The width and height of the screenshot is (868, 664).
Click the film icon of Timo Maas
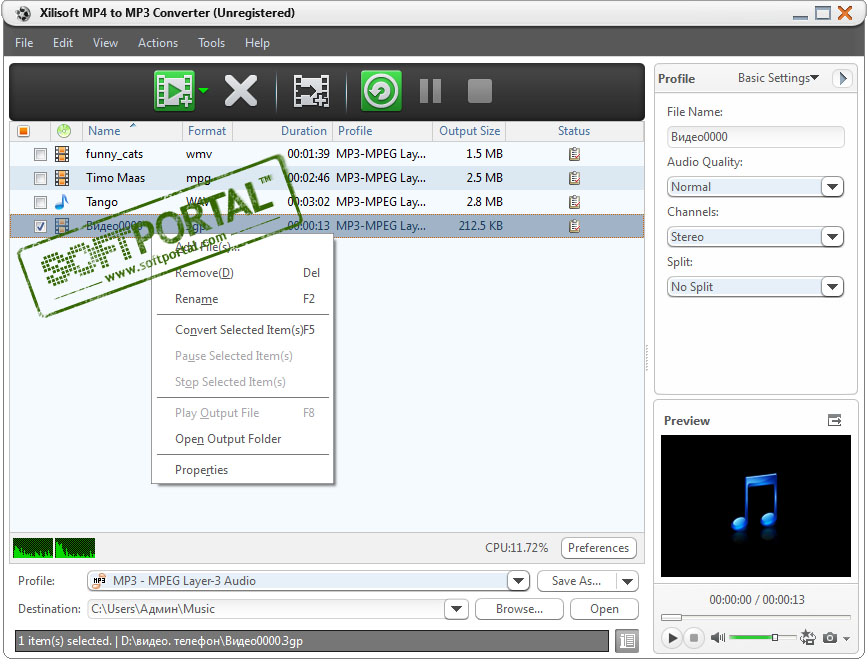click(x=62, y=178)
